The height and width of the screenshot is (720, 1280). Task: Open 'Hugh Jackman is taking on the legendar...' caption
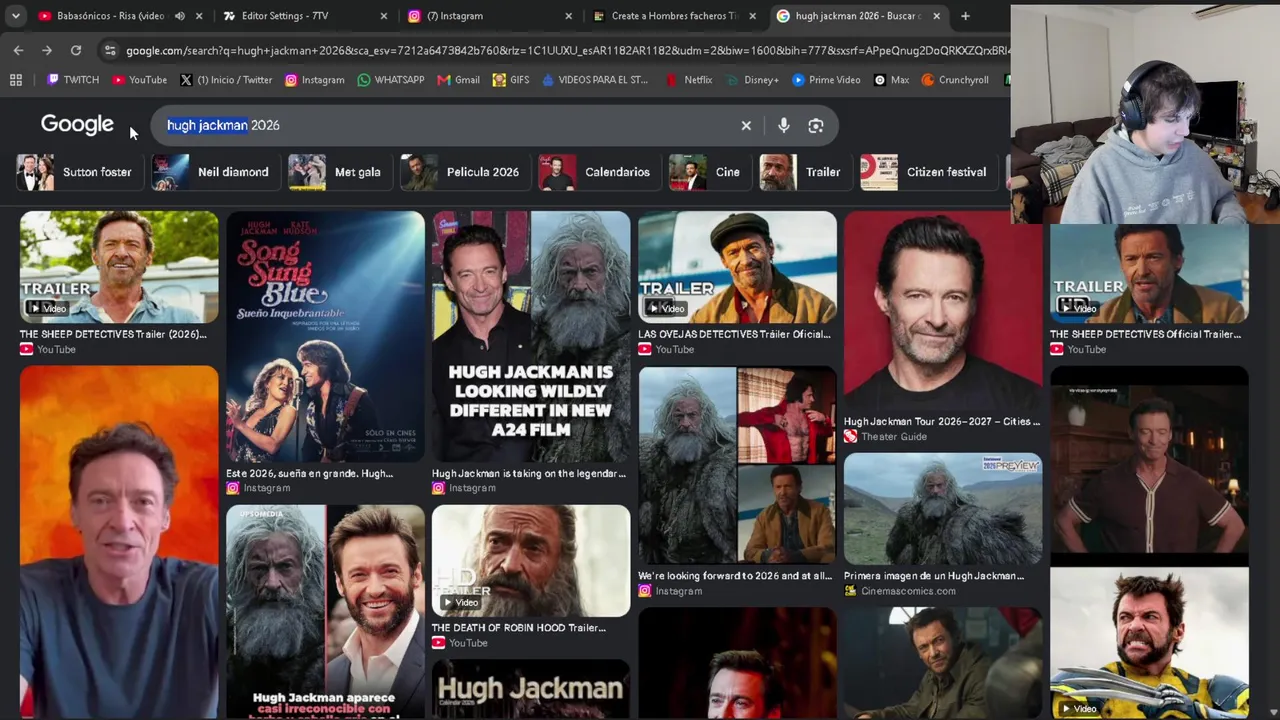[x=529, y=473]
